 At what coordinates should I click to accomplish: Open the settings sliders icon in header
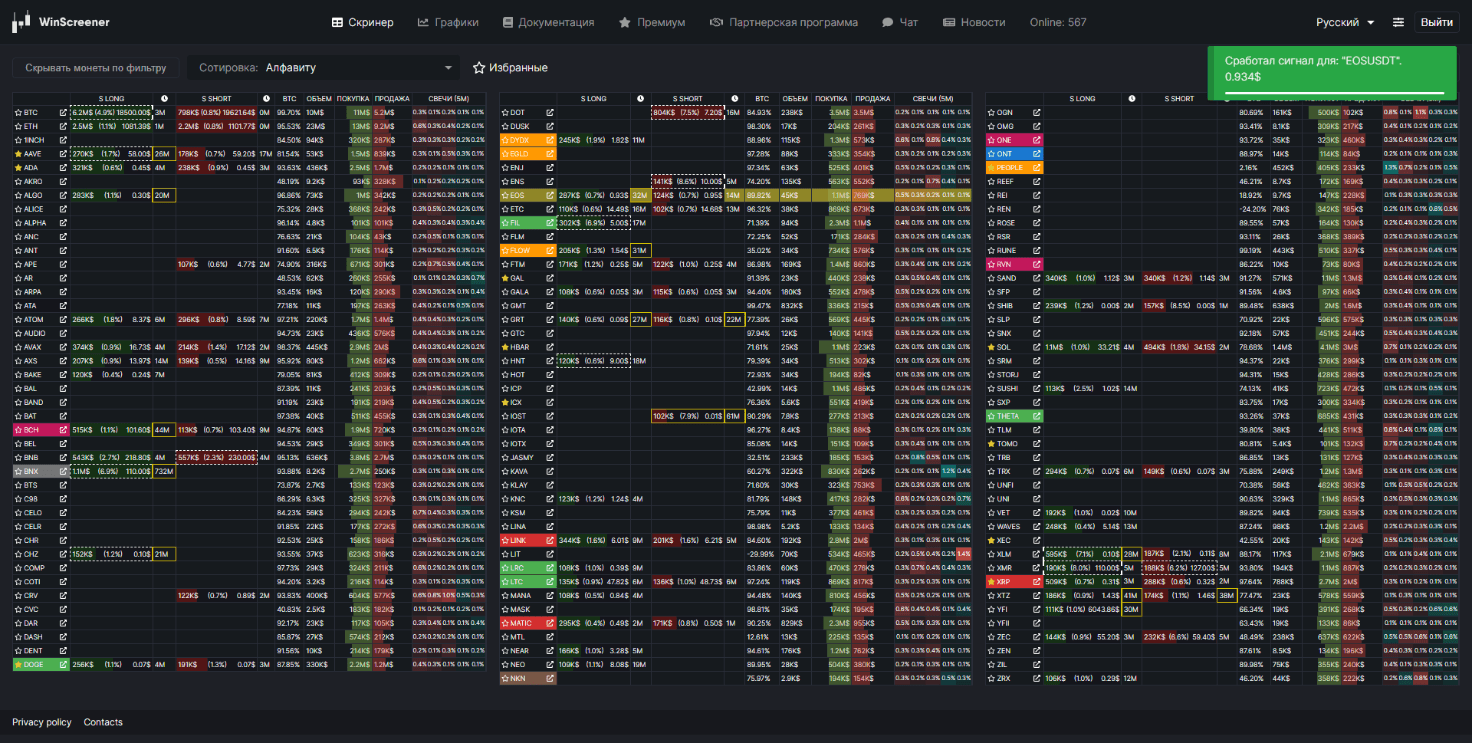pos(1398,22)
